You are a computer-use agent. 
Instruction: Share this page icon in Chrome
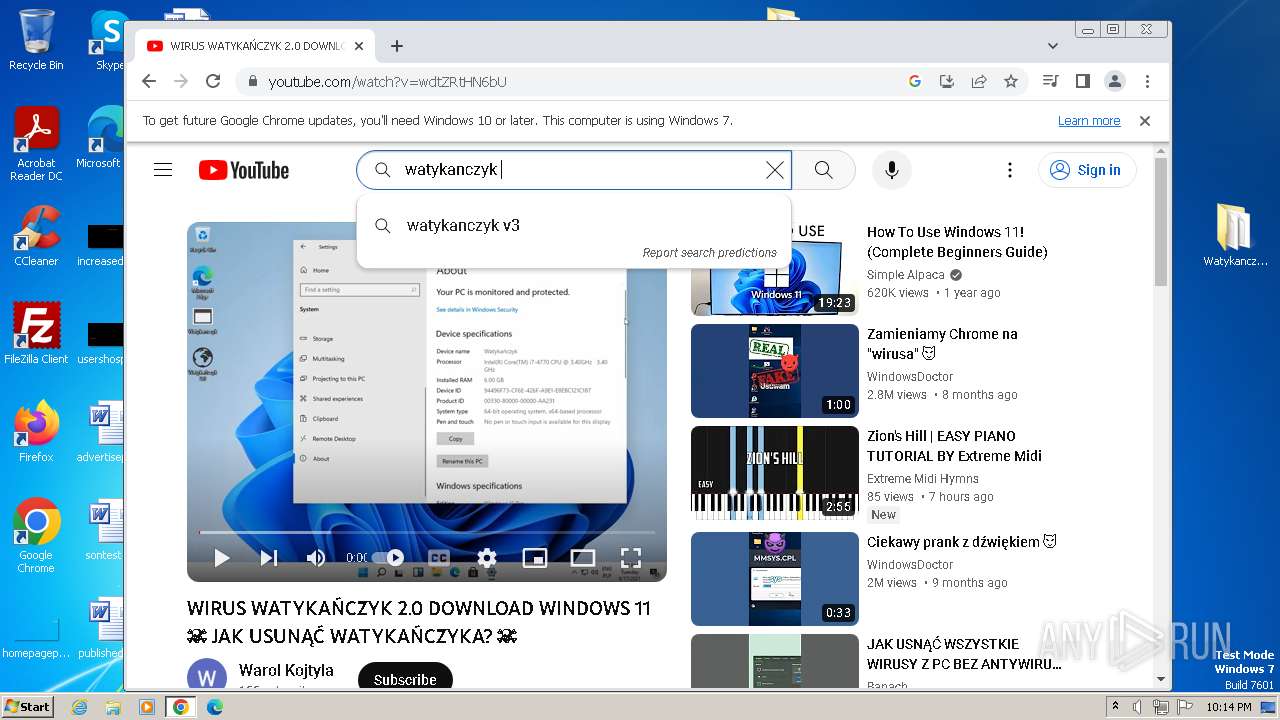click(x=979, y=82)
